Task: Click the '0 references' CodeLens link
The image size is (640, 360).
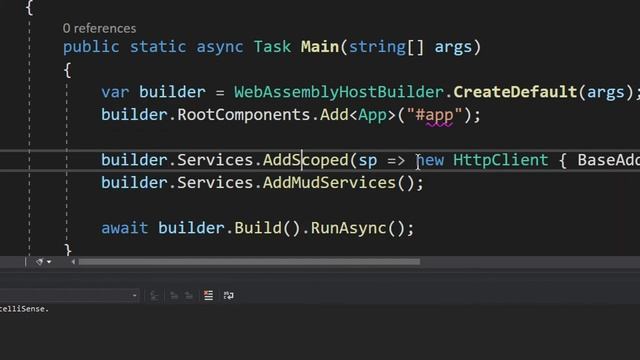Action: tap(100, 28)
